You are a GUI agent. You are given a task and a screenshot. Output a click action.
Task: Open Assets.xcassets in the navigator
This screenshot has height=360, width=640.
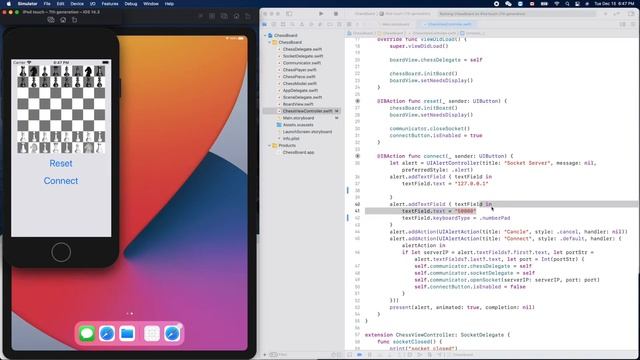[x=298, y=125]
